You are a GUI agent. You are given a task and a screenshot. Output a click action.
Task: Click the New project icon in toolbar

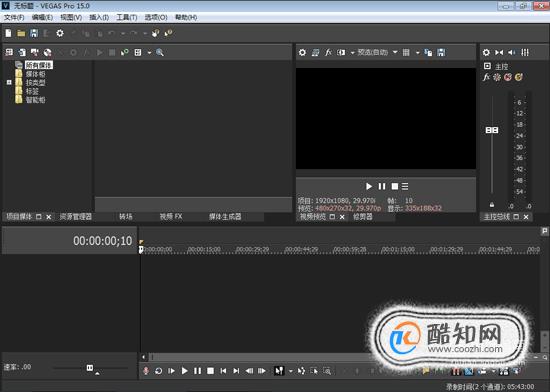[8, 33]
